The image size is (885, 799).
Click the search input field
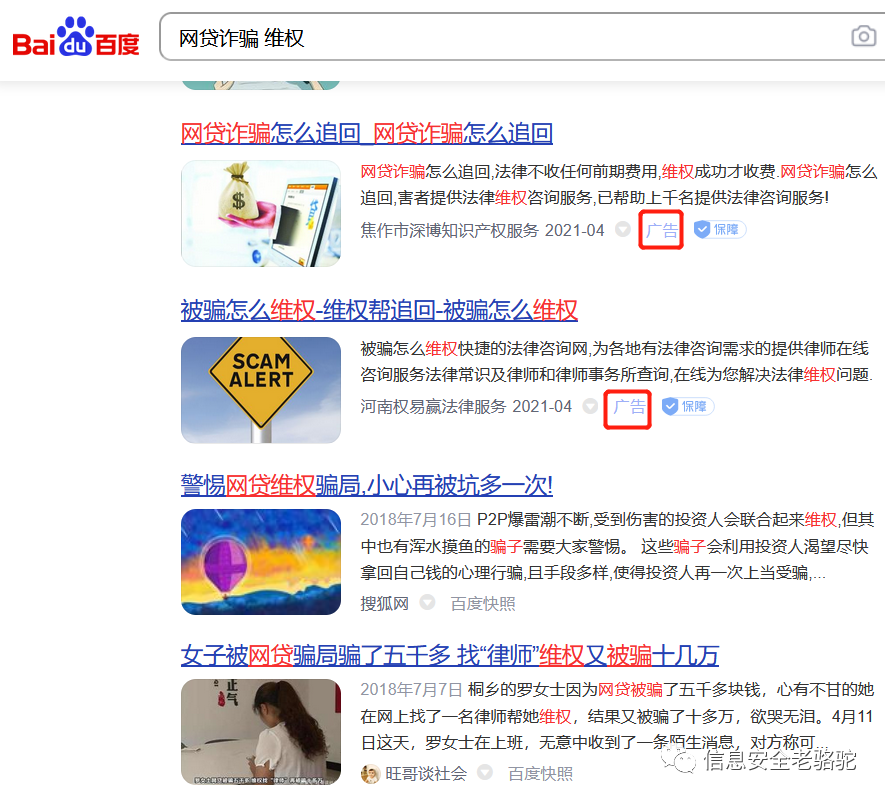click(x=508, y=37)
